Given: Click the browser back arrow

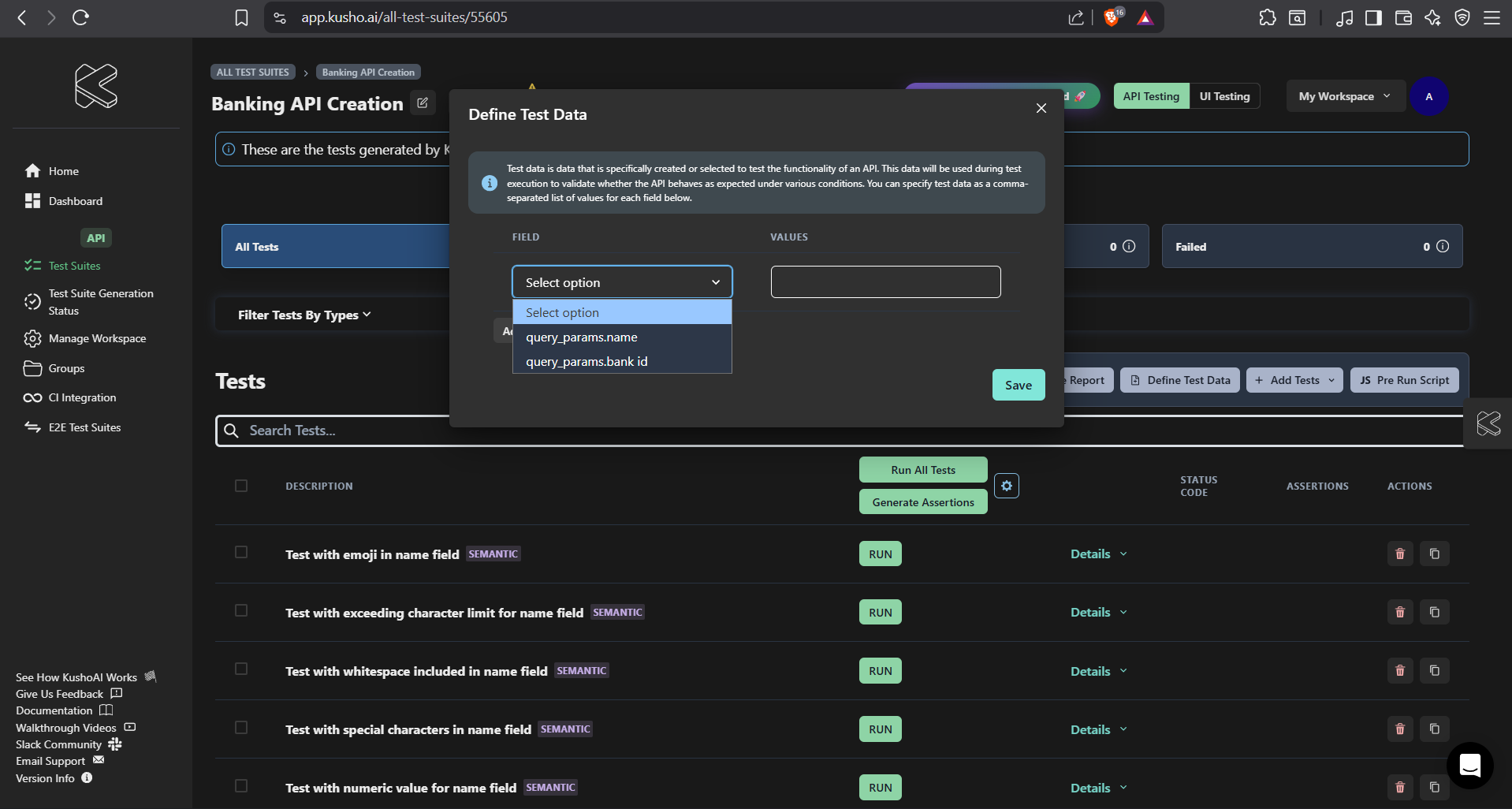Looking at the screenshot, I should tap(22, 17).
